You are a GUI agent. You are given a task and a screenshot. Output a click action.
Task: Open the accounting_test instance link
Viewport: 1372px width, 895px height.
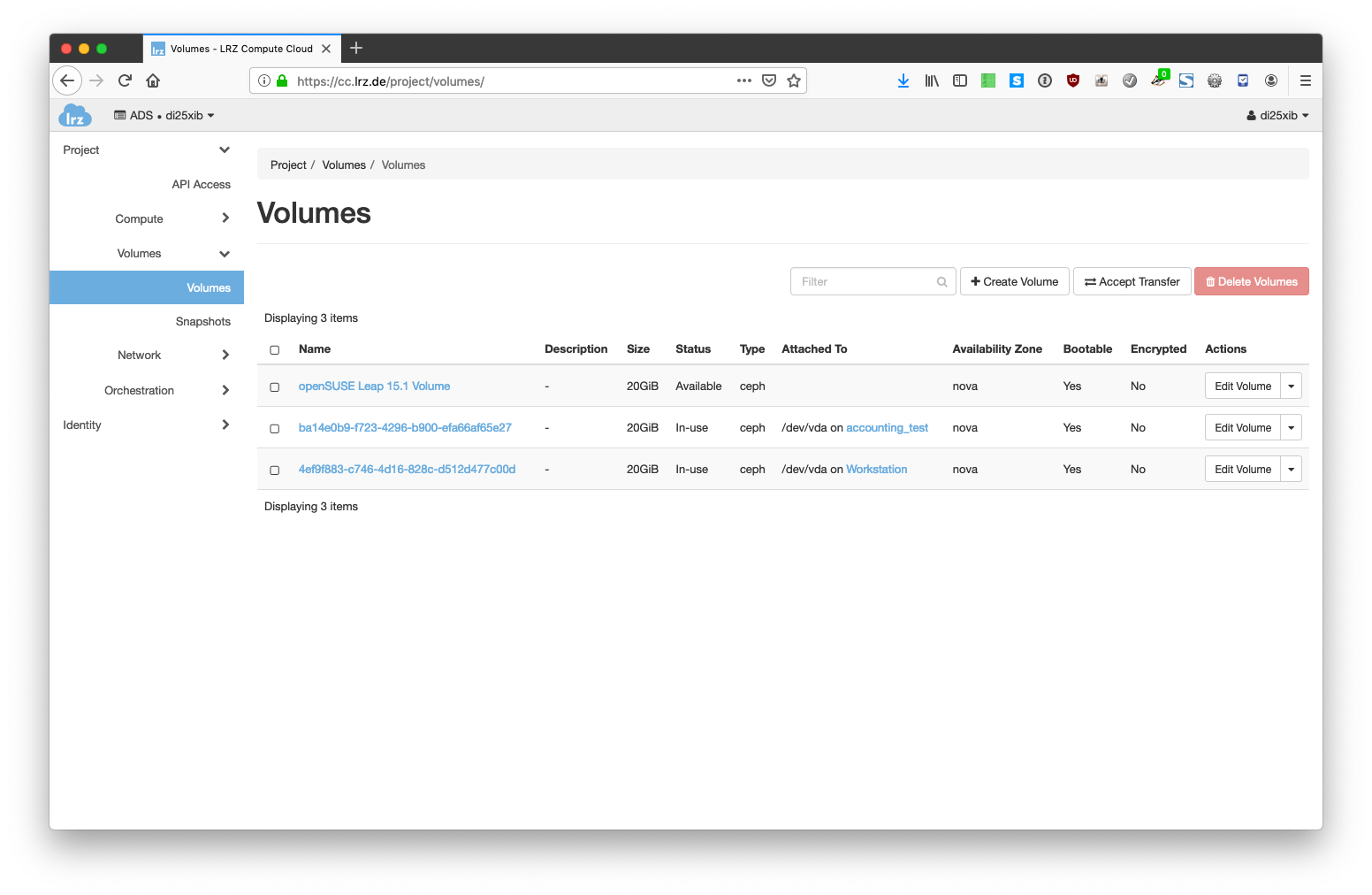click(887, 428)
